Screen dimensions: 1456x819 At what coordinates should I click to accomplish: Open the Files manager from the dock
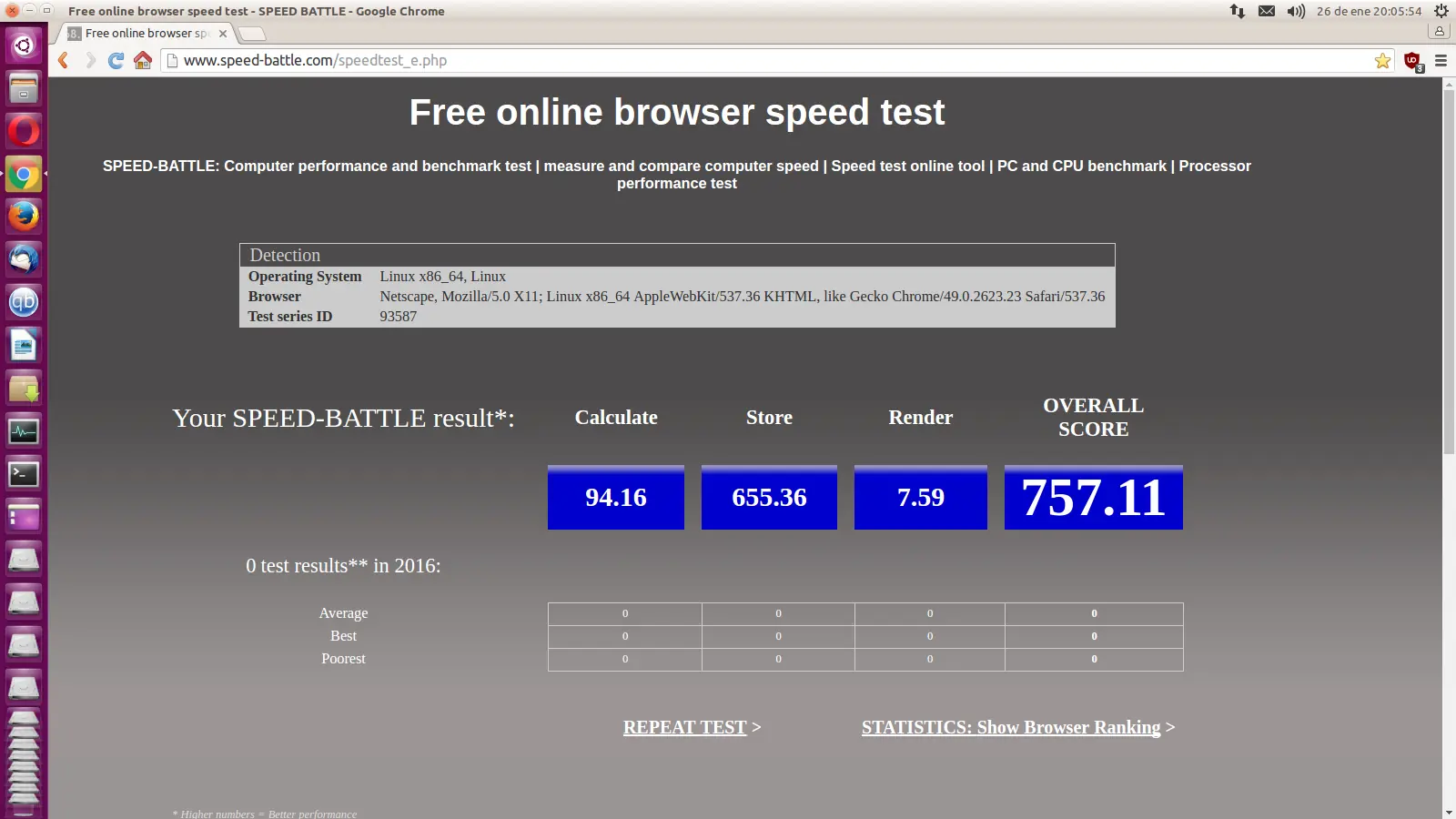(x=24, y=88)
